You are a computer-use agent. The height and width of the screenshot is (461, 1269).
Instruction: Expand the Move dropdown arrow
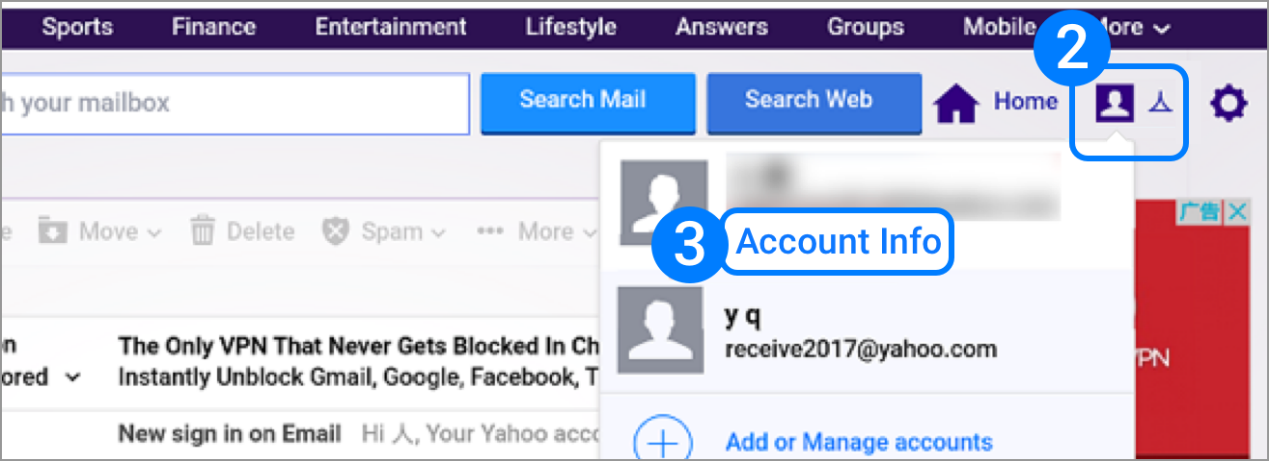pyautogui.click(x=154, y=233)
